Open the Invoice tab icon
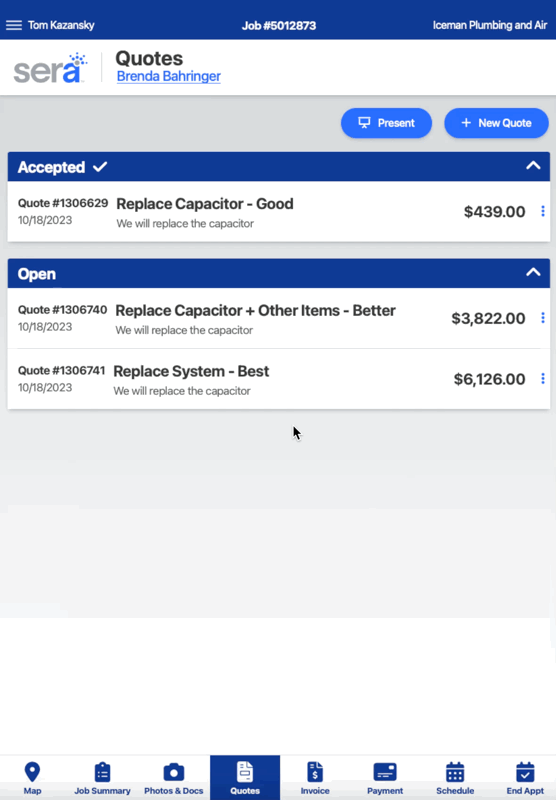 click(315, 772)
